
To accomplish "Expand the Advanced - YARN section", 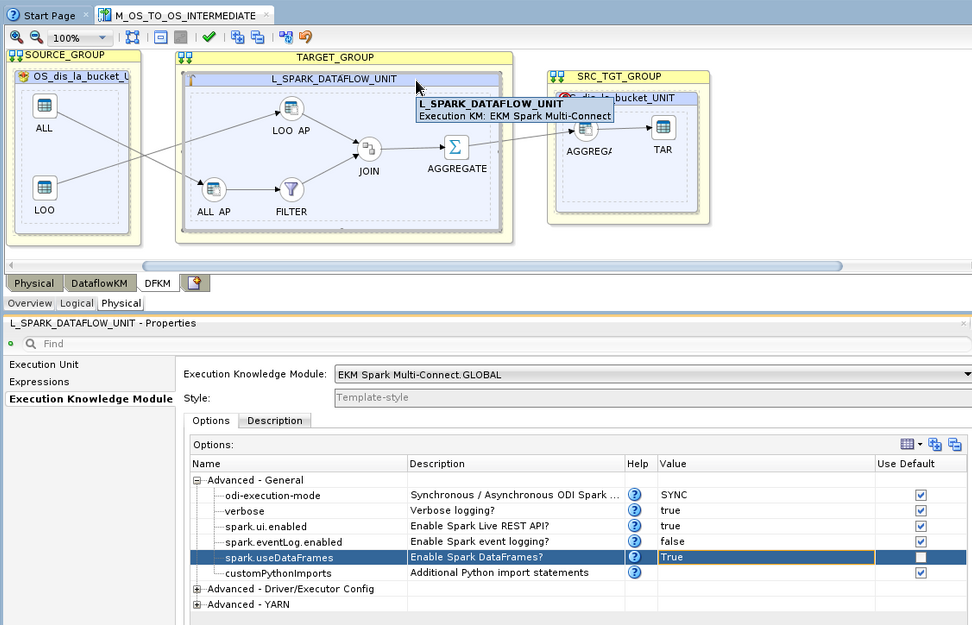I will click(x=196, y=604).
